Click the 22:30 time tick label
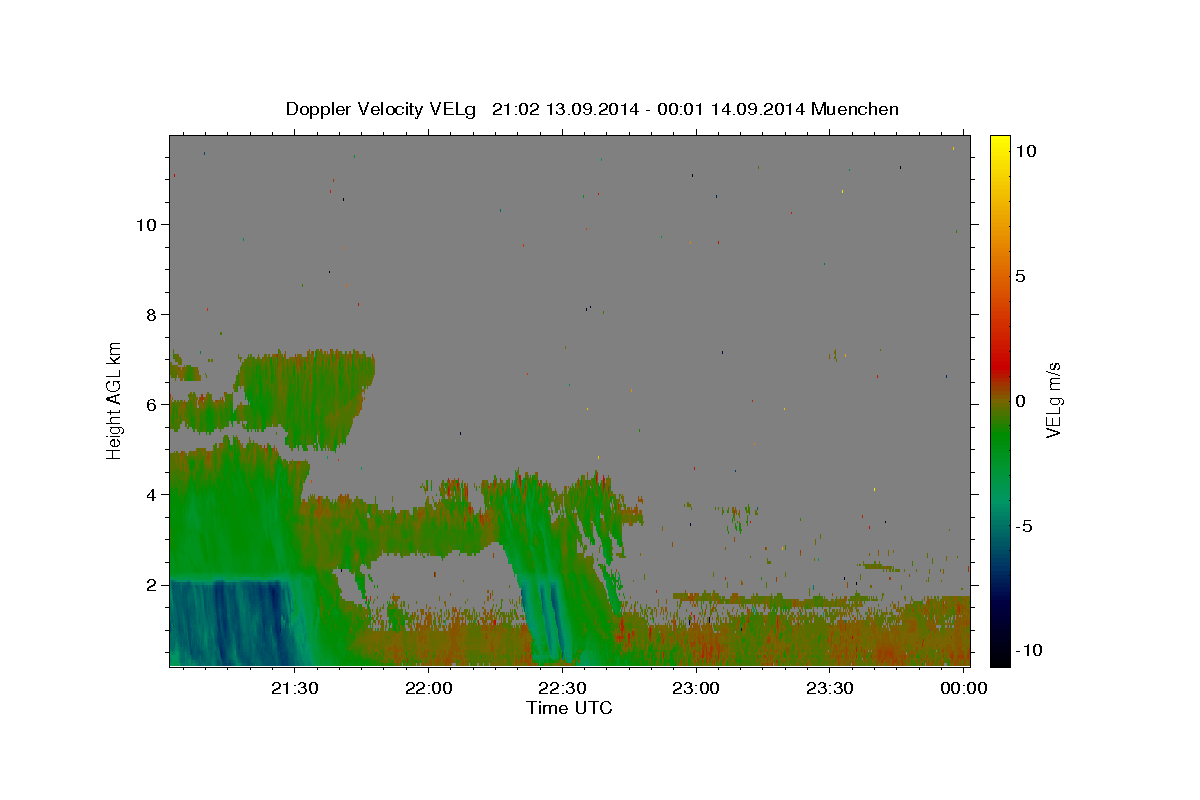The image size is (1200, 800). pos(562,688)
